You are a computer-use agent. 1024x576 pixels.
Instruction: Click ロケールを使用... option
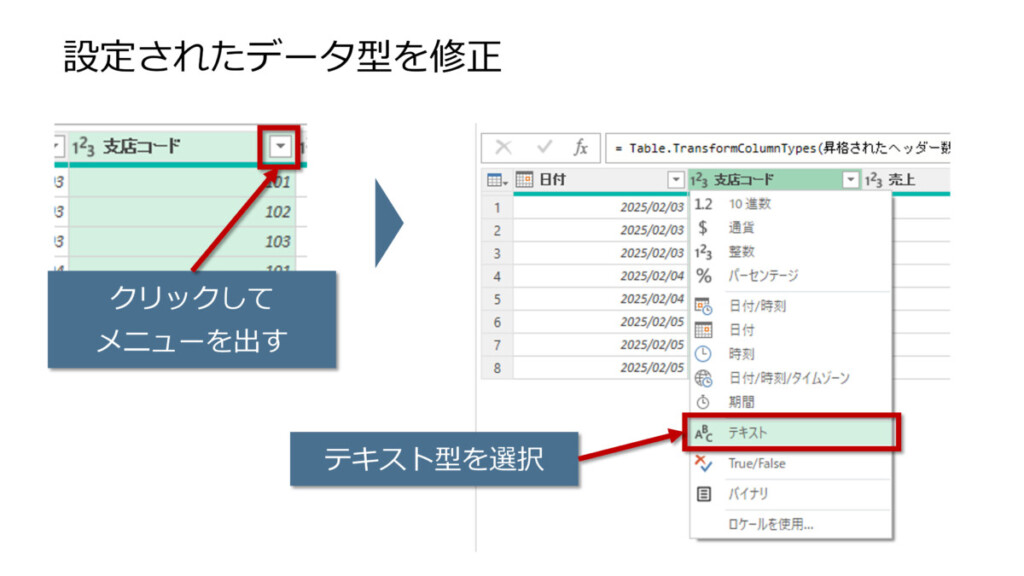pos(770,523)
